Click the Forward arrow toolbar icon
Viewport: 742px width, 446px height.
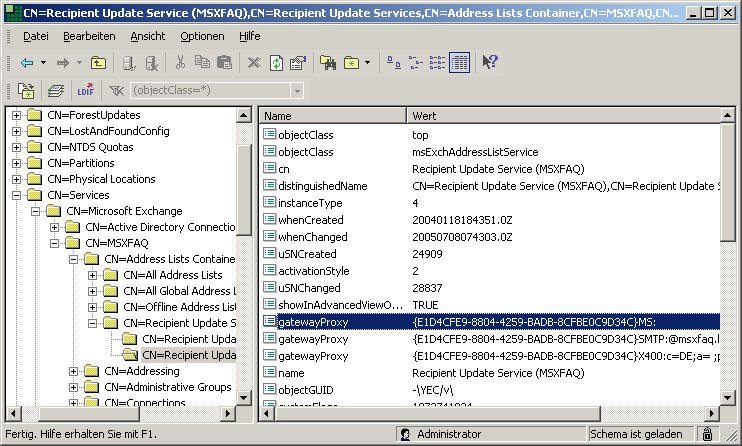[x=63, y=62]
